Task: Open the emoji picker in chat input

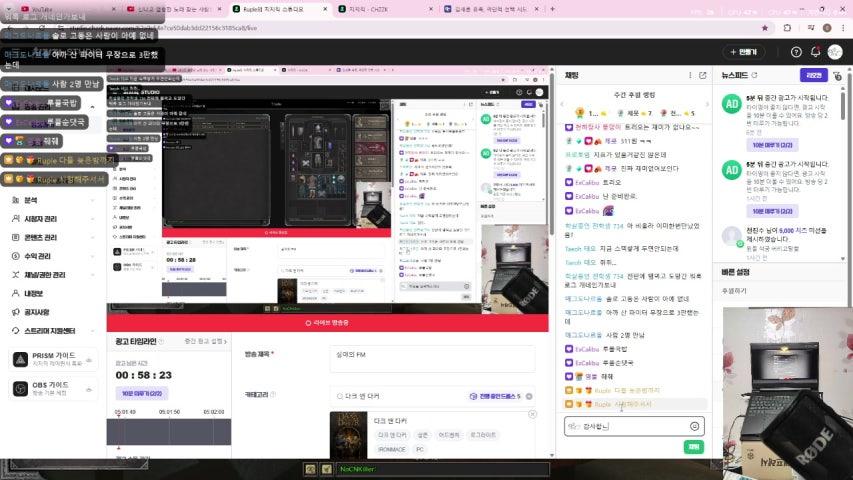Action: pos(695,426)
